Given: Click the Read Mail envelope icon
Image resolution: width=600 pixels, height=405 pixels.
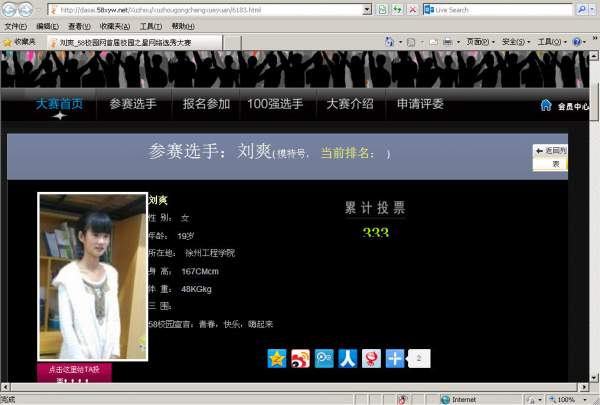Looking at the screenshot, I should (x=434, y=42).
